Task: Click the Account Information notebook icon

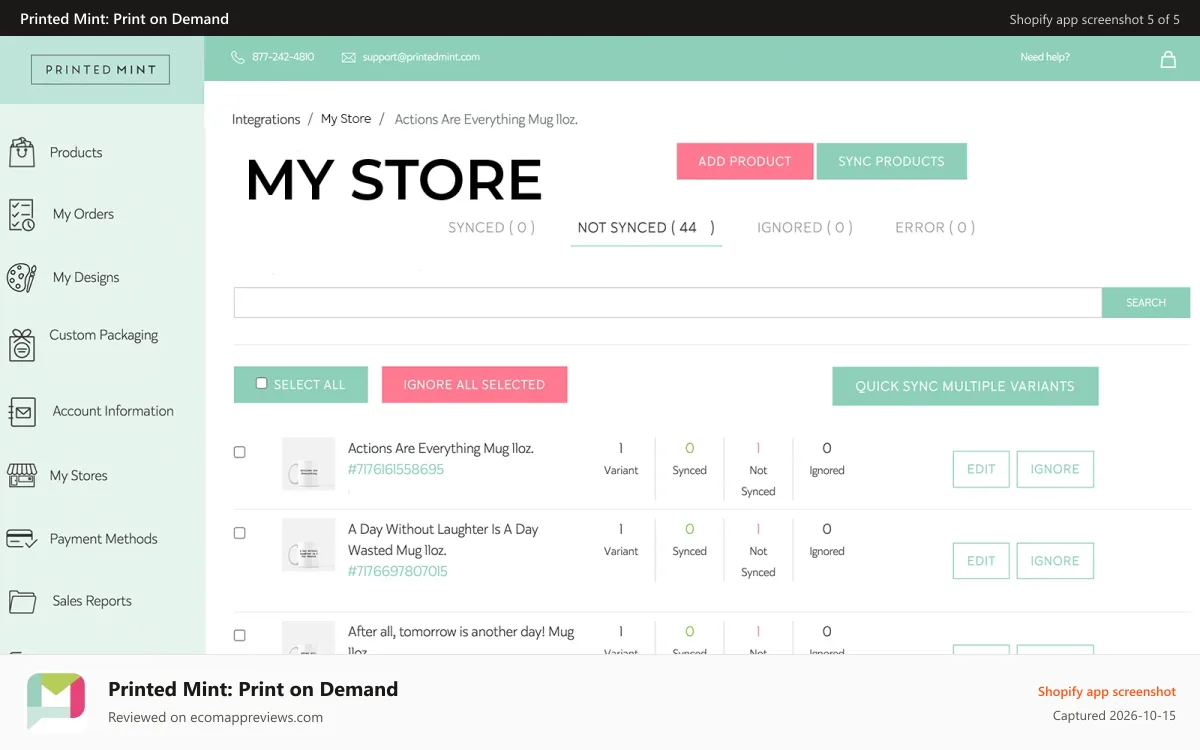Action: [22, 411]
